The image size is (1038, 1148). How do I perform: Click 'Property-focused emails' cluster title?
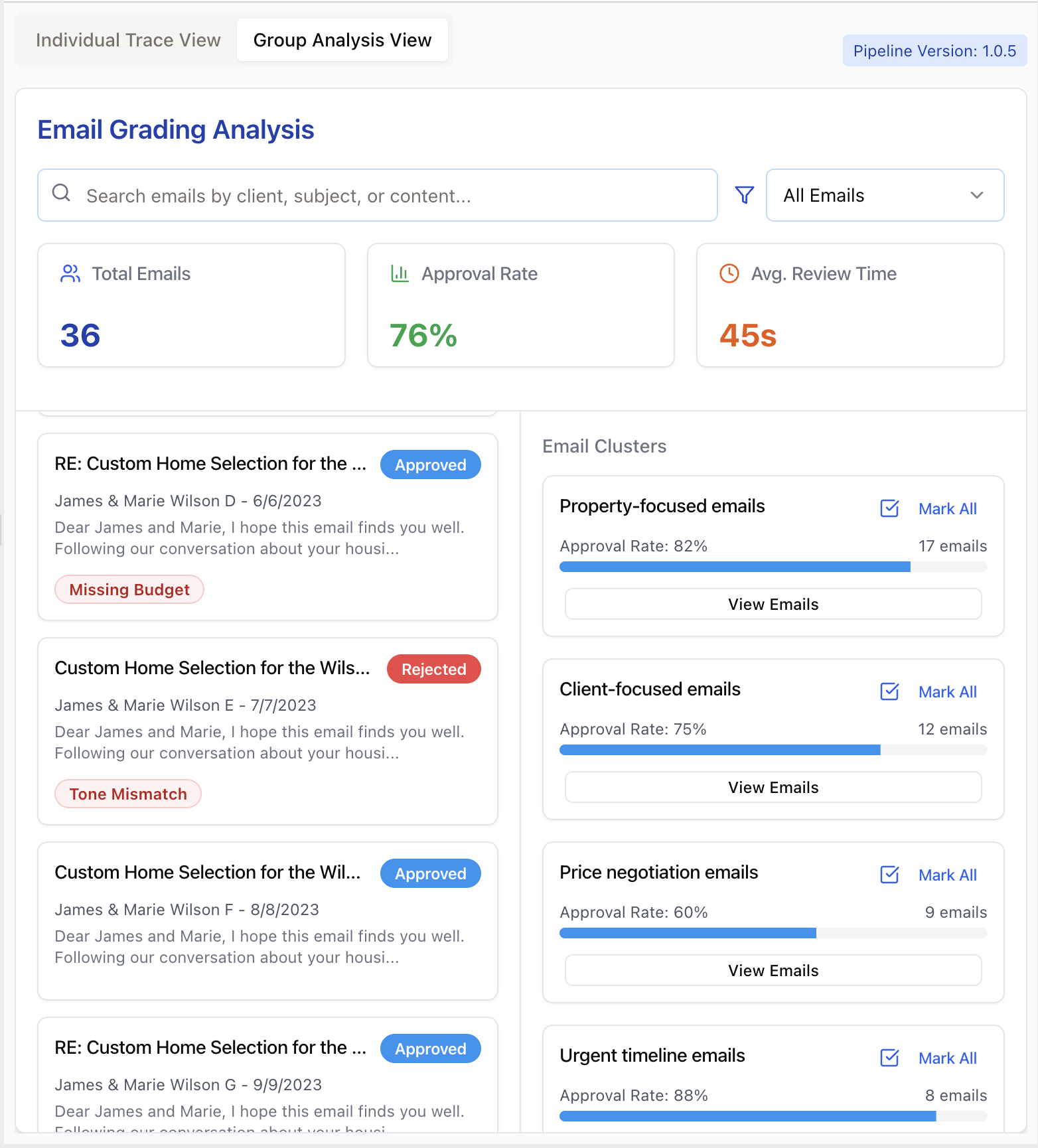[x=662, y=506]
